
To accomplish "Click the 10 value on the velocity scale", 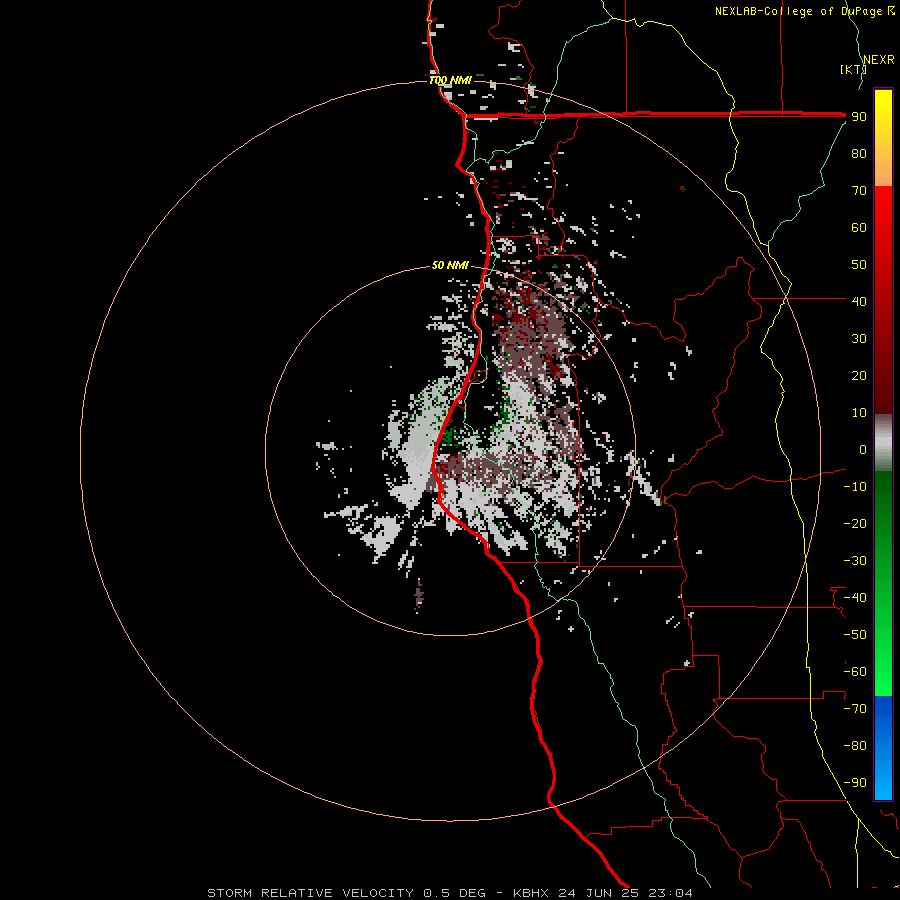I will pyautogui.click(x=859, y=413).
